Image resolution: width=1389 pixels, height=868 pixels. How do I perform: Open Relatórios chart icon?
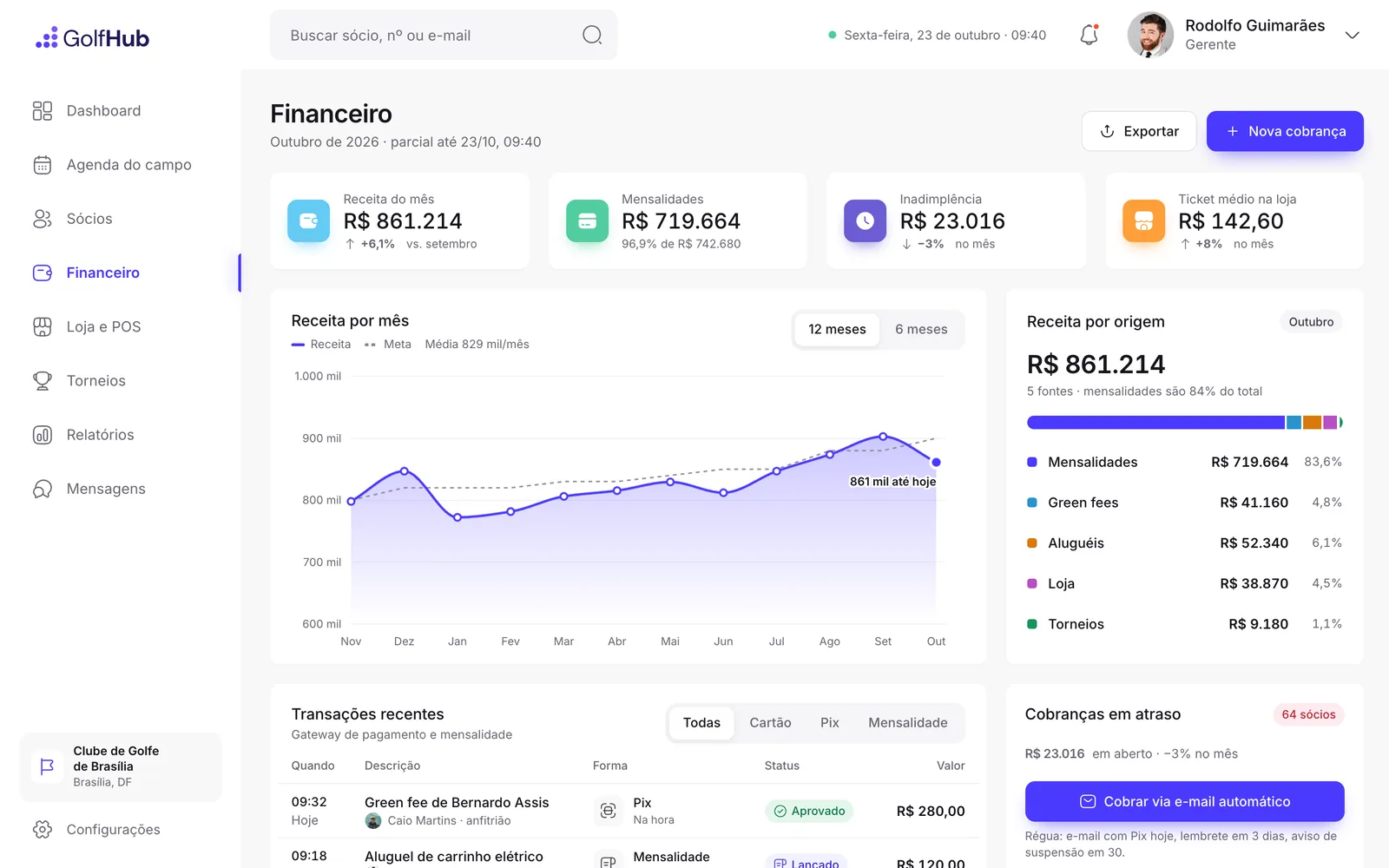point(43,435)
